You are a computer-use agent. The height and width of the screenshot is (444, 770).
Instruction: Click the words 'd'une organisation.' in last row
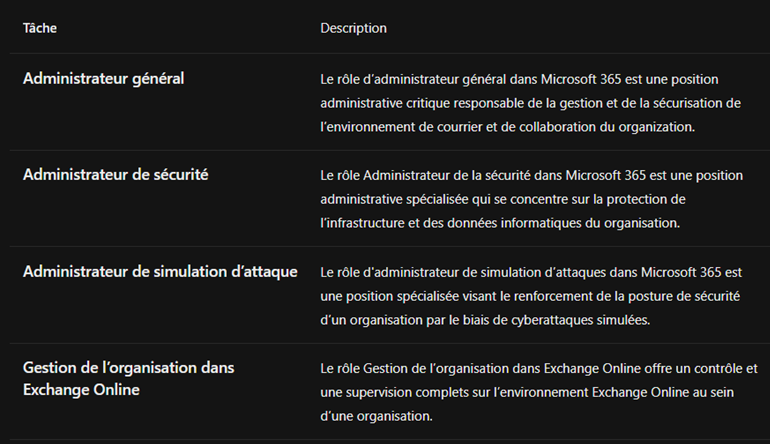pos(376,416)
